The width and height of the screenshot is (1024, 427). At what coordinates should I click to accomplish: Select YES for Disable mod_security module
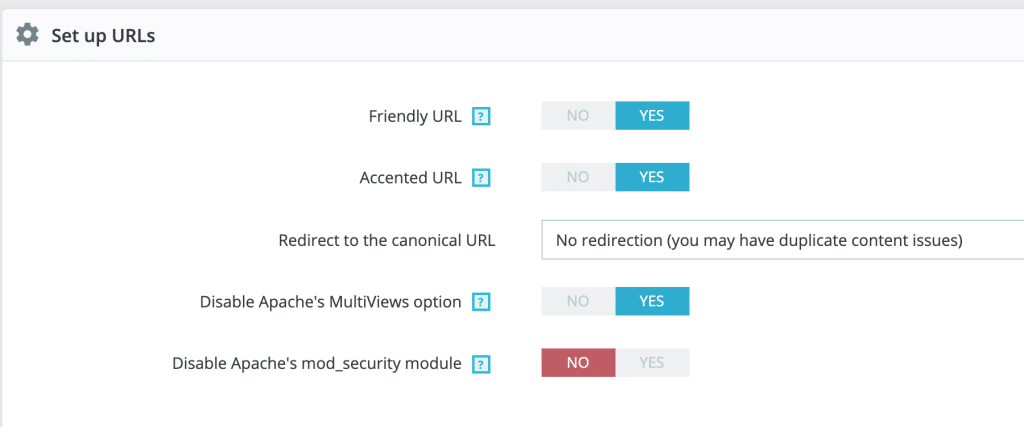[651, 363]
